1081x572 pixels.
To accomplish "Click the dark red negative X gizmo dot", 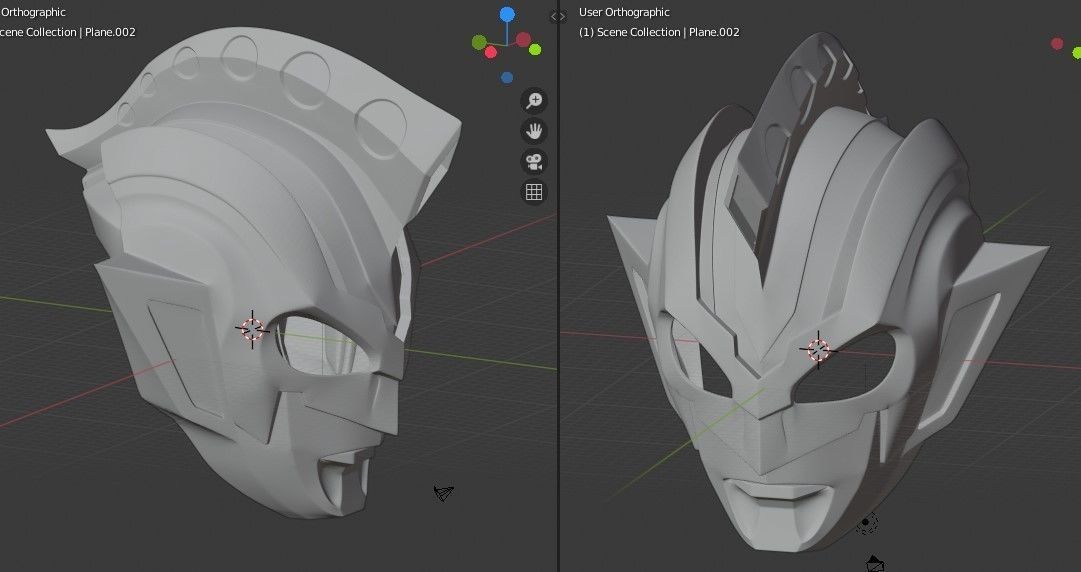I will coord(523,39).
